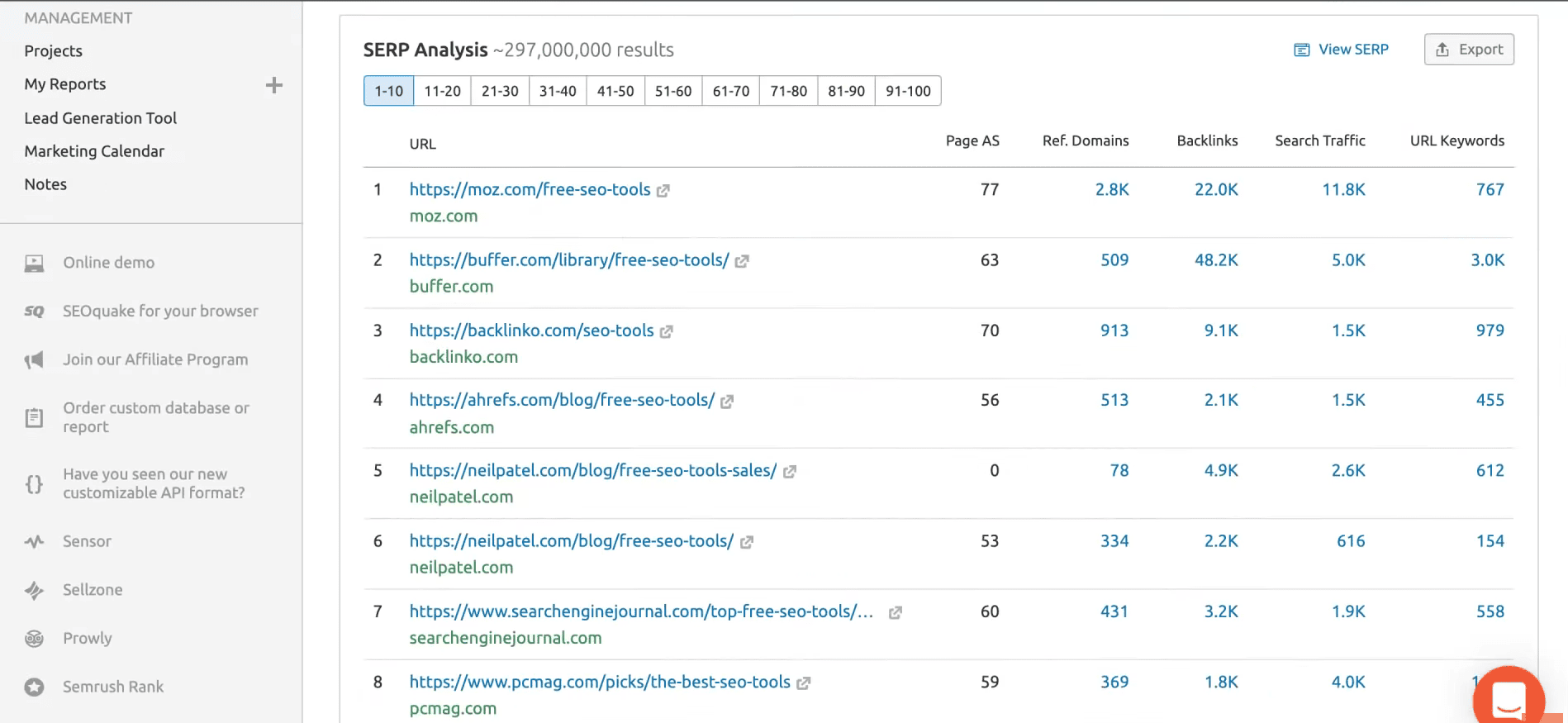Viewport: 1568px width, 723px height.
Task: Click the Affiliate Program megaphone icon
Action: coord(34,360)
